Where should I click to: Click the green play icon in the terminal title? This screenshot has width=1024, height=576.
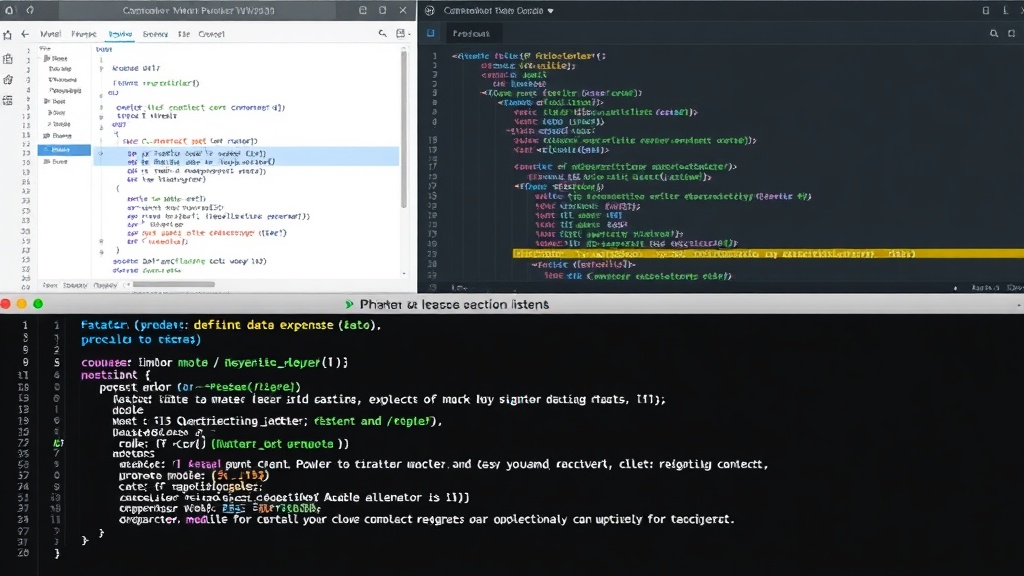(x=349, y=304)
